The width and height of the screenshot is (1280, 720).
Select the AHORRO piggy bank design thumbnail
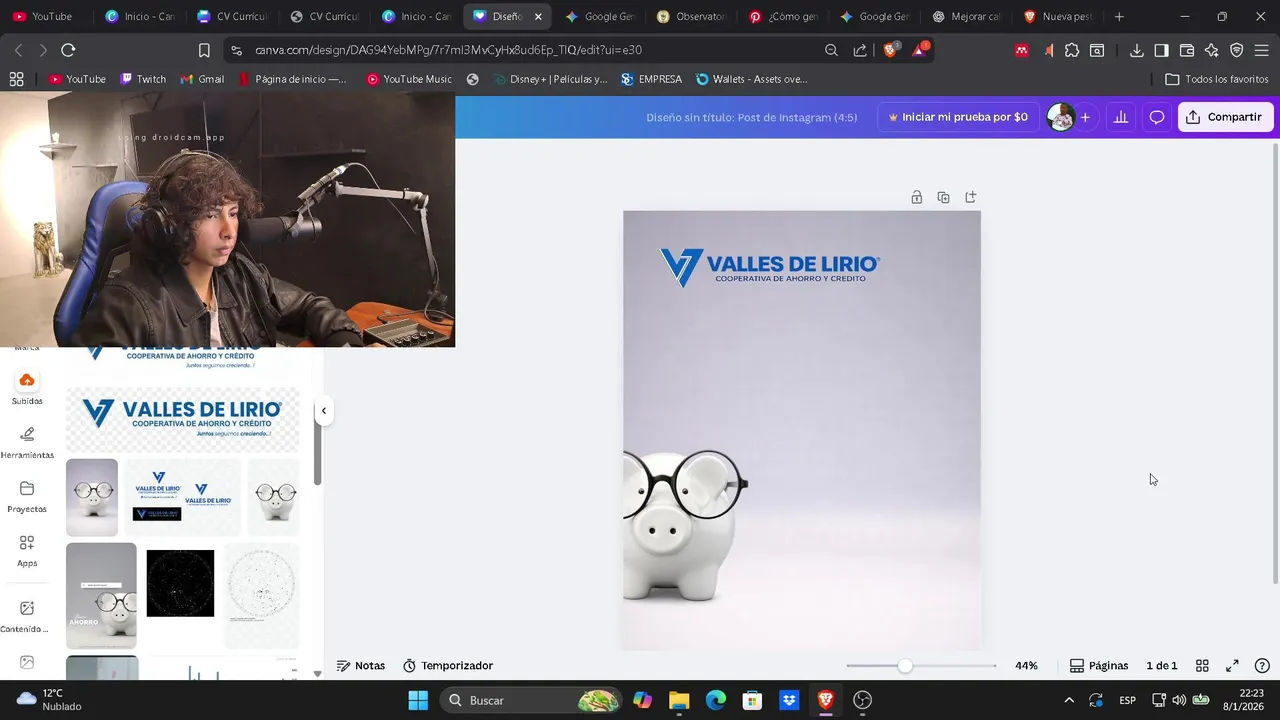101,595
